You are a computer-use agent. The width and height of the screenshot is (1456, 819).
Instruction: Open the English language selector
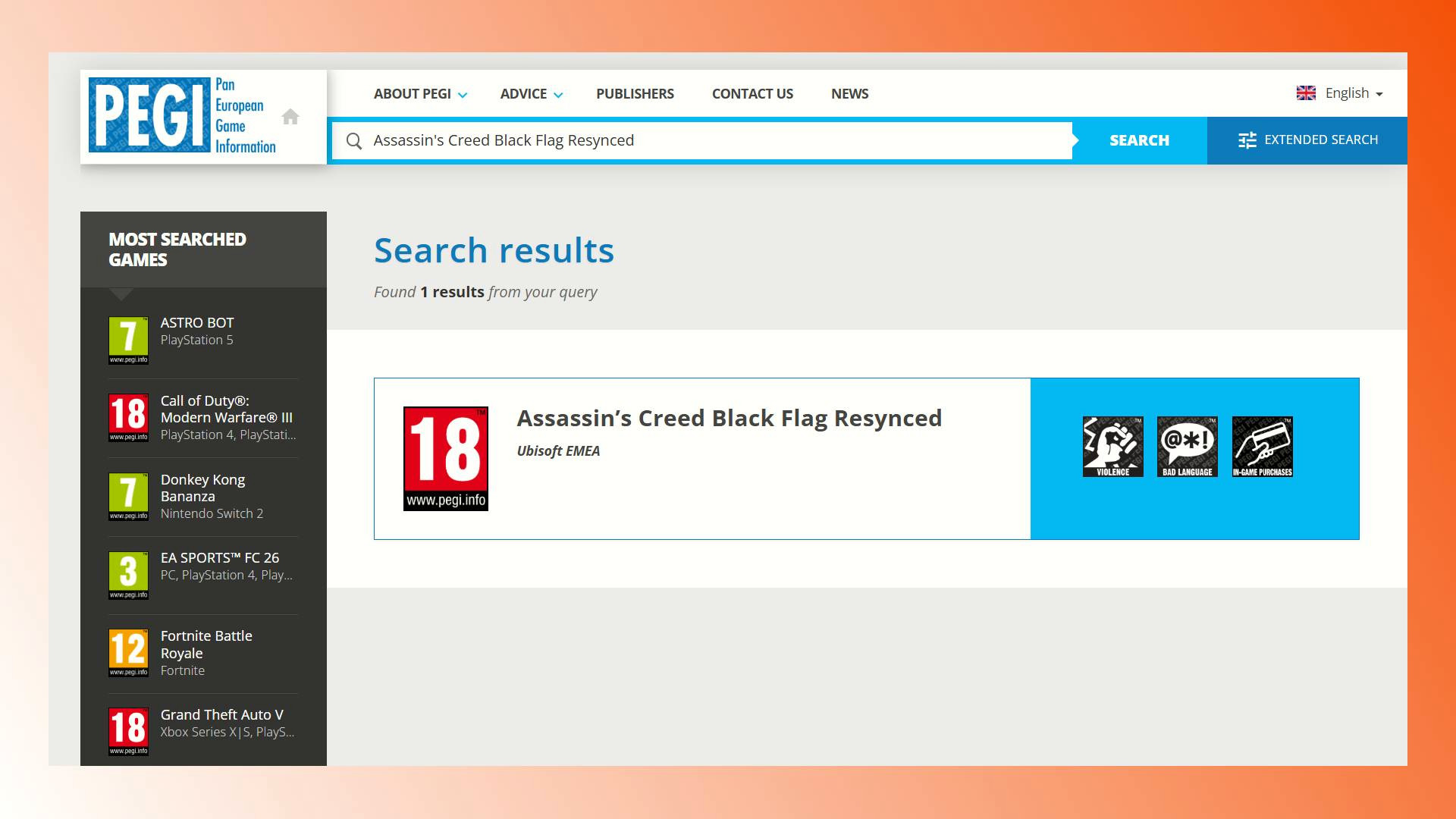click(1339, 93)
